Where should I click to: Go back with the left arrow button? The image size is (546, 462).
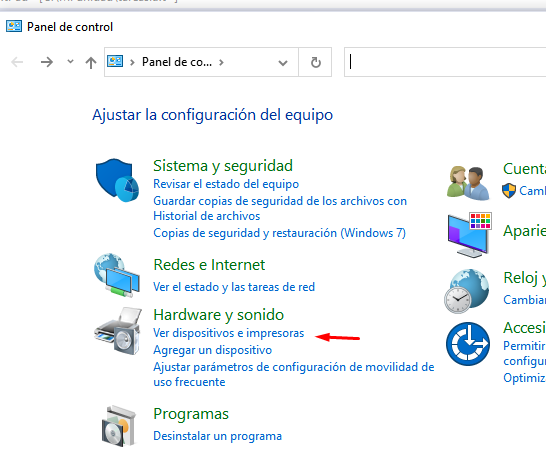pyautogui.click(x=17, y=62)
